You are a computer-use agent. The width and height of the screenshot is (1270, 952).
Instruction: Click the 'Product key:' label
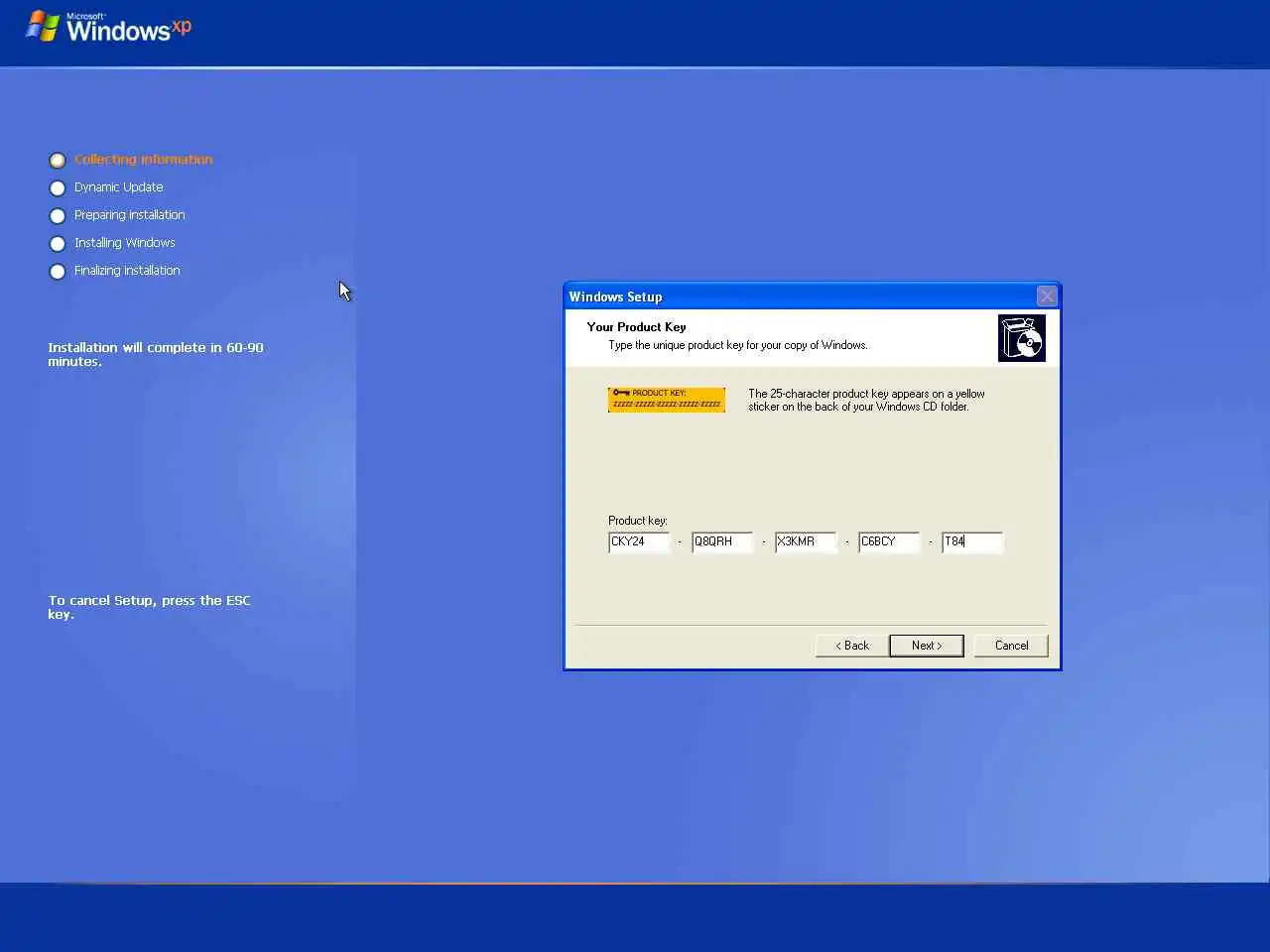pos(638,521)
